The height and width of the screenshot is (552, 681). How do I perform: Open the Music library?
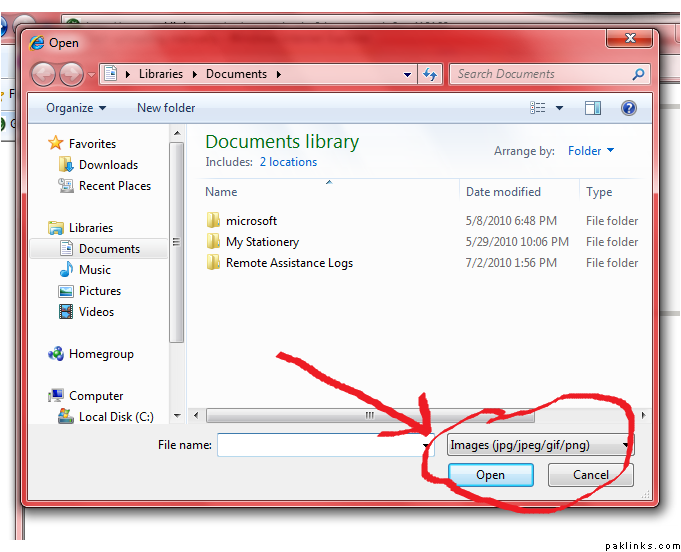click(x=95, y=270)
